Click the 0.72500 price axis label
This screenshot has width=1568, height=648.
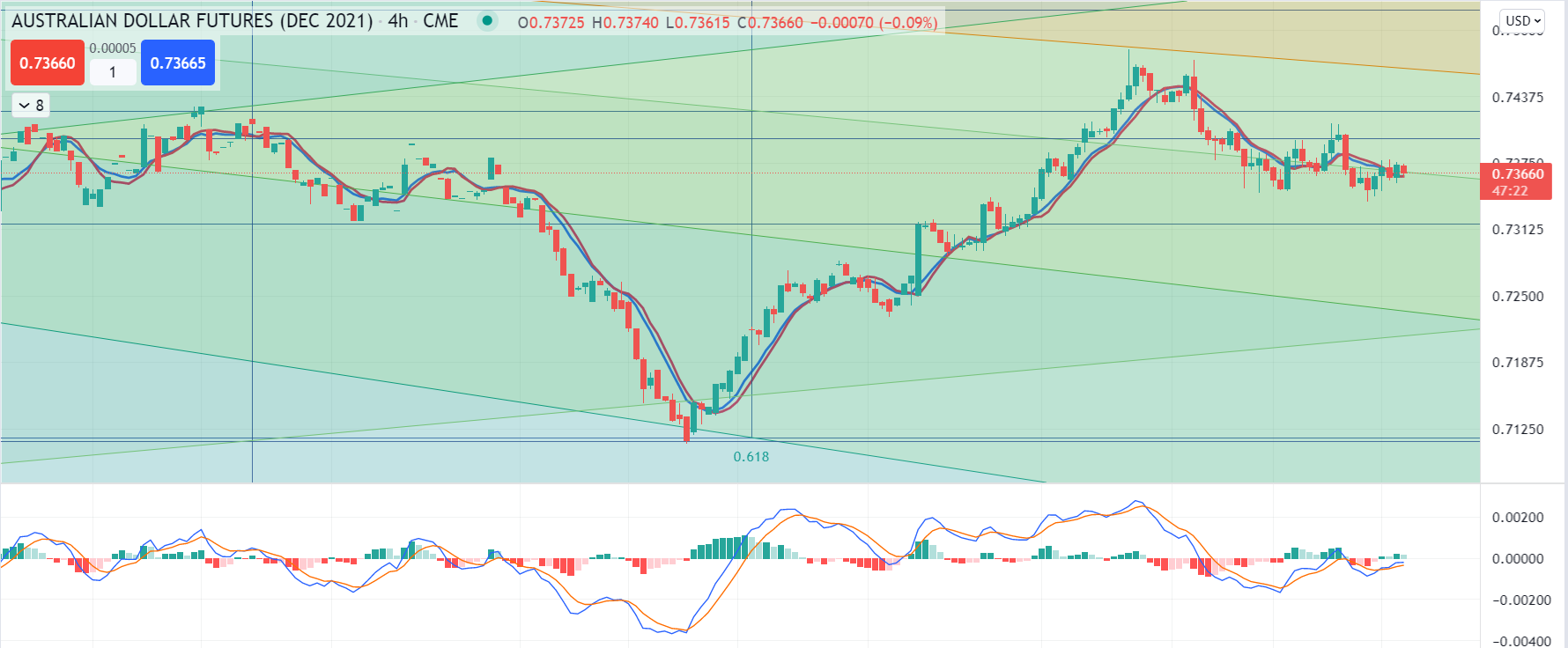click(1518, 297)
